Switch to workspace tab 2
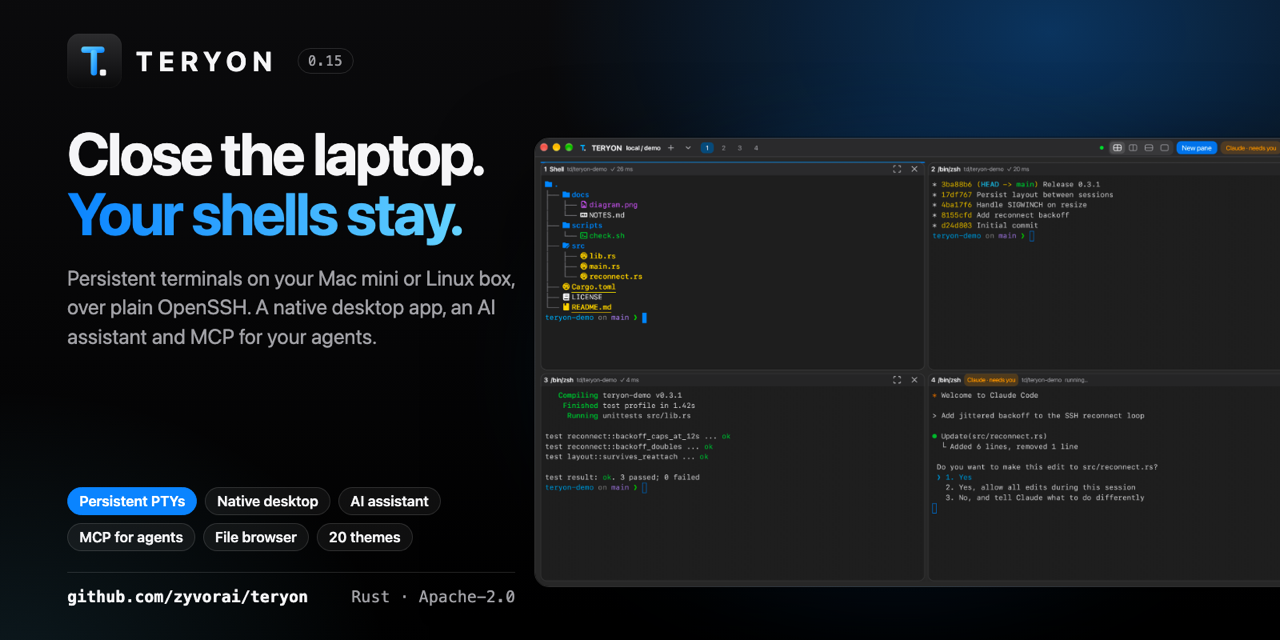Image resolution: width=1280 pixels, height=640 pixels. coord(723,148)
